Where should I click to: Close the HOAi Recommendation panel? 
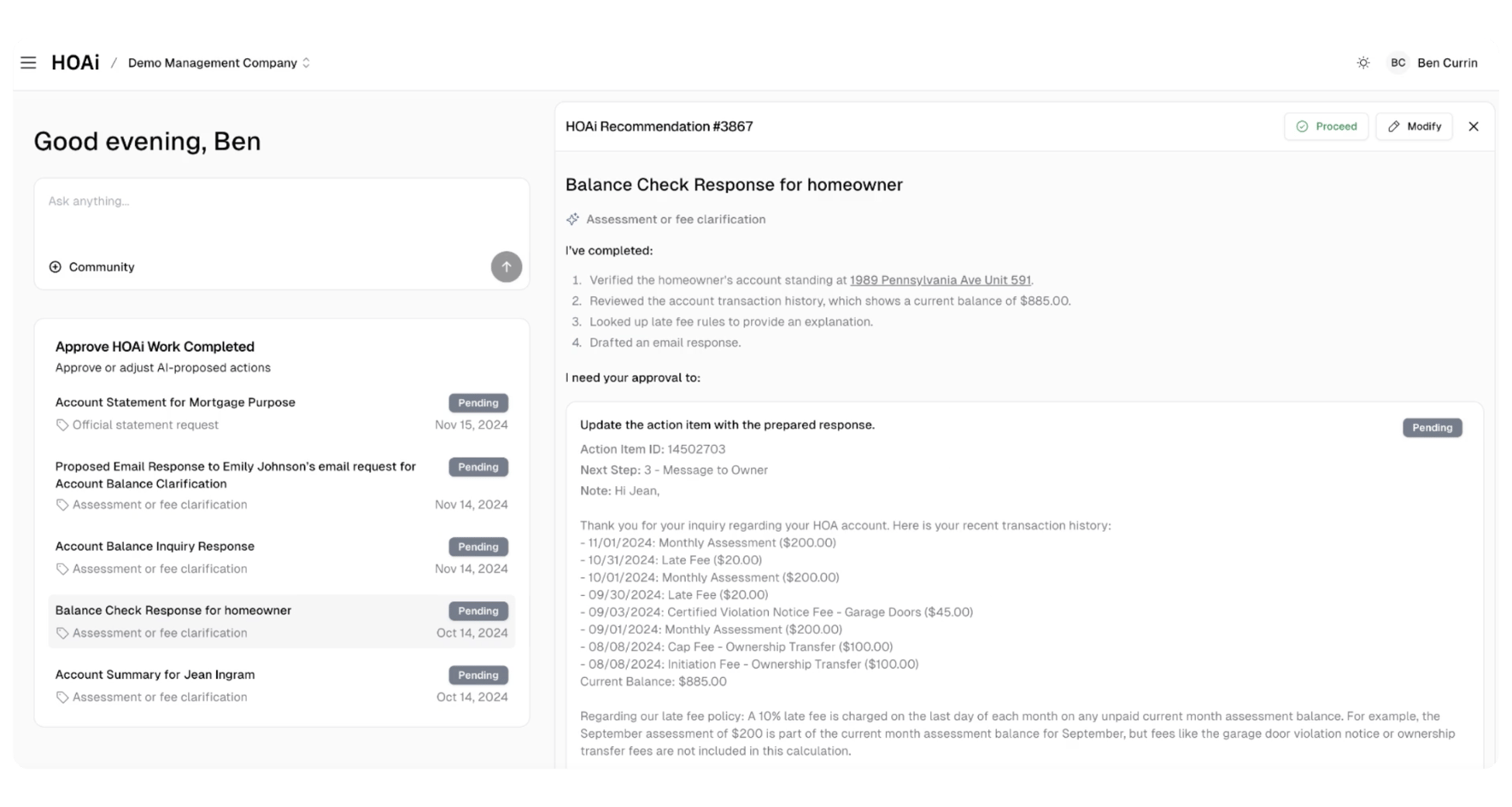click(1474, 126)
